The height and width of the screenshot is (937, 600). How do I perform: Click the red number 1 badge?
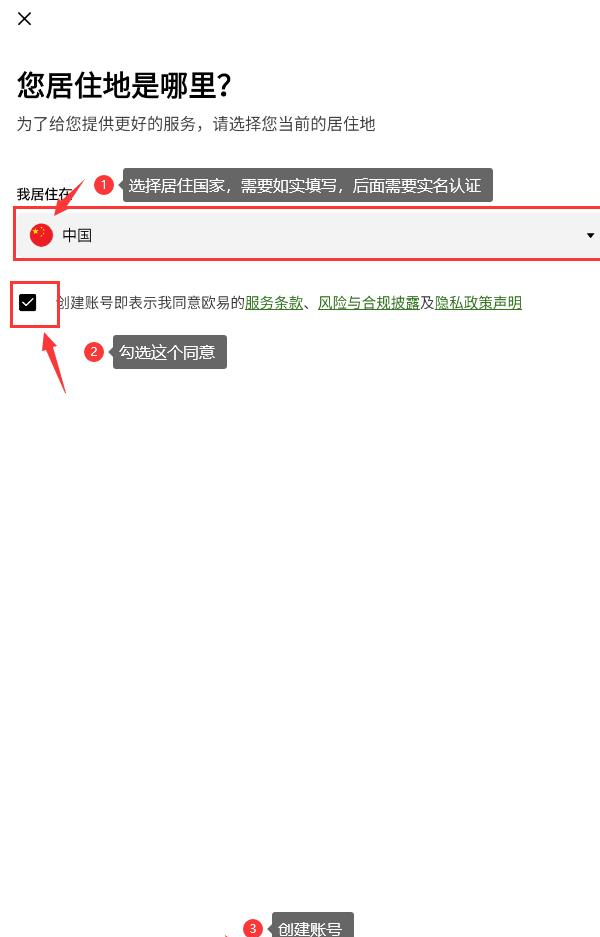tap(103, 185)
